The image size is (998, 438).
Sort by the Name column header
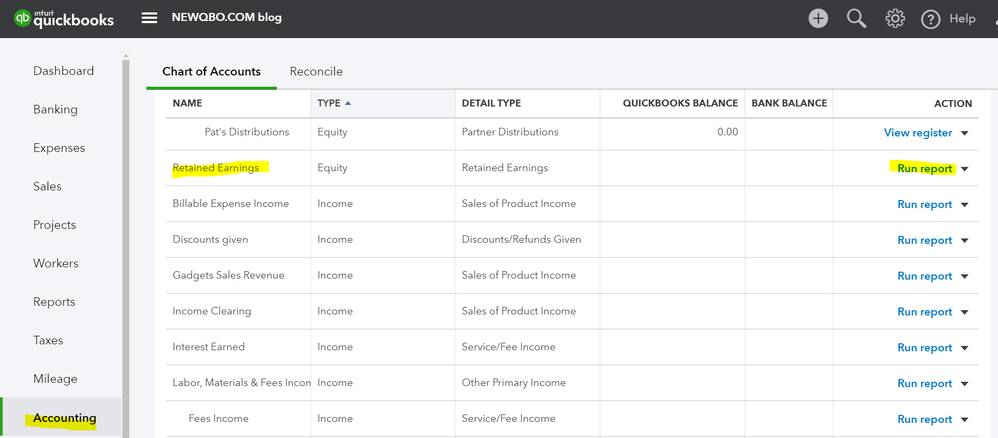pyautogui.click(x=188, y=103)
